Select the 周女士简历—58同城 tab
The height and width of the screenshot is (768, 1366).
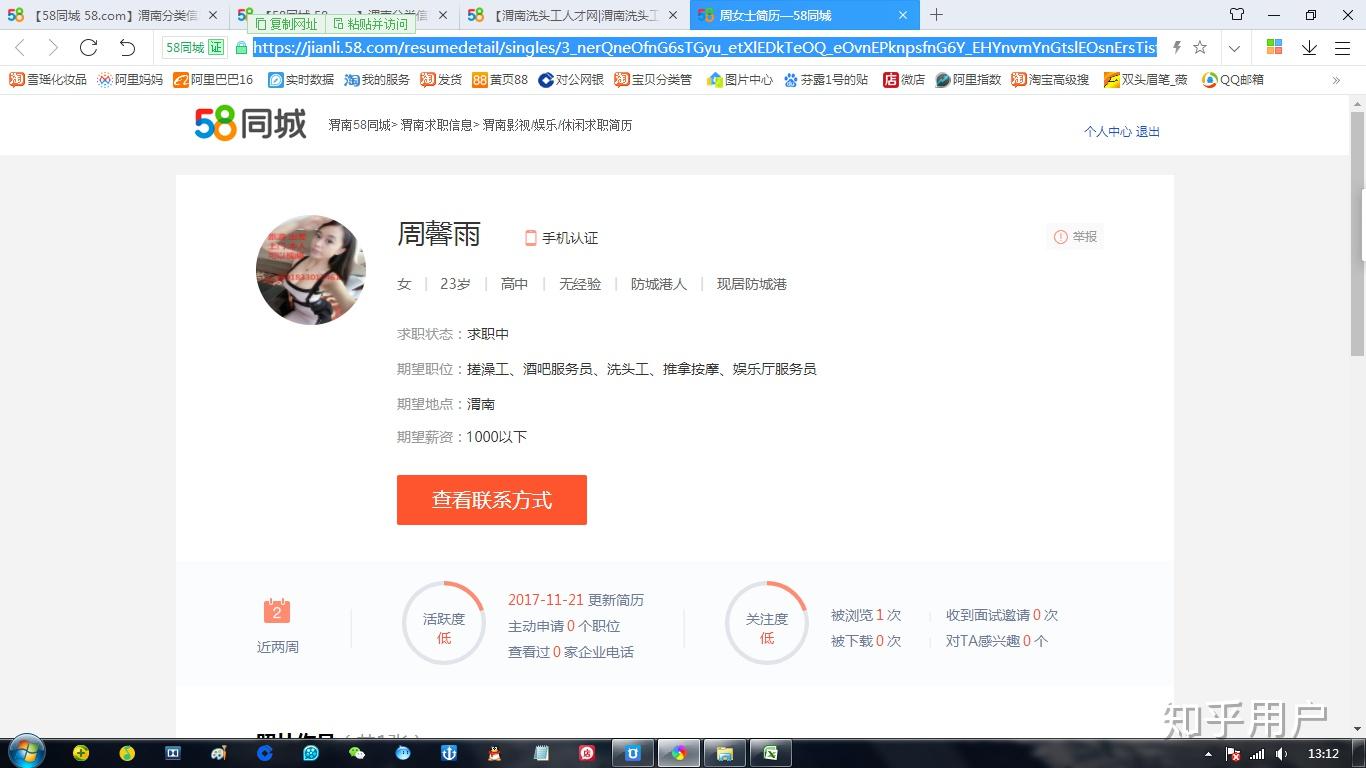point(804,15)
